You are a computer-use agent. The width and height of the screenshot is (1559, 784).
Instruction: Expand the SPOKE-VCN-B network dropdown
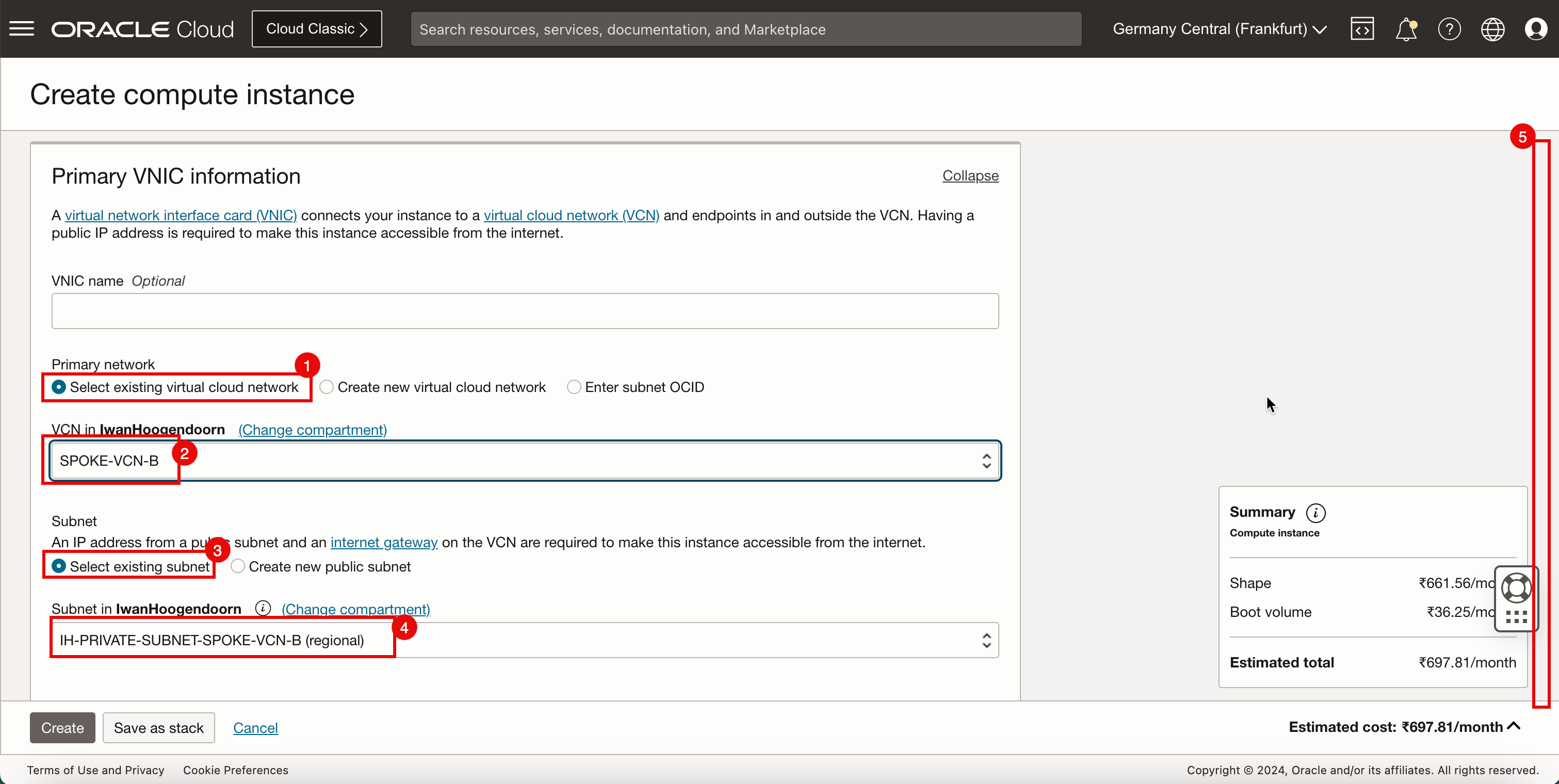coord(985,460)
